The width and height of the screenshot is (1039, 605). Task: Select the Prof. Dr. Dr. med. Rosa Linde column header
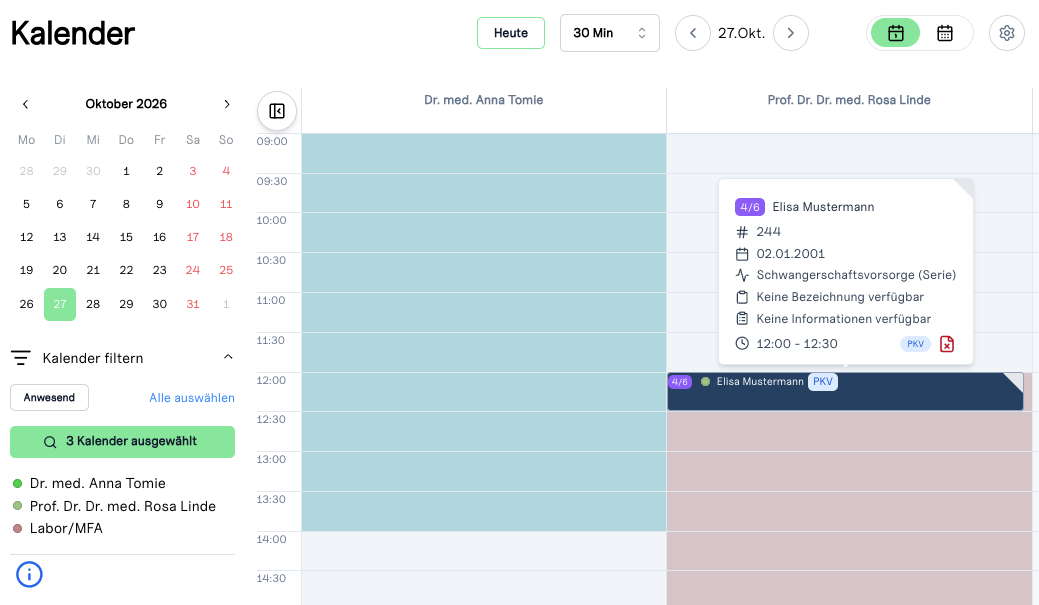pyautogui.click(x=849, y=100)
